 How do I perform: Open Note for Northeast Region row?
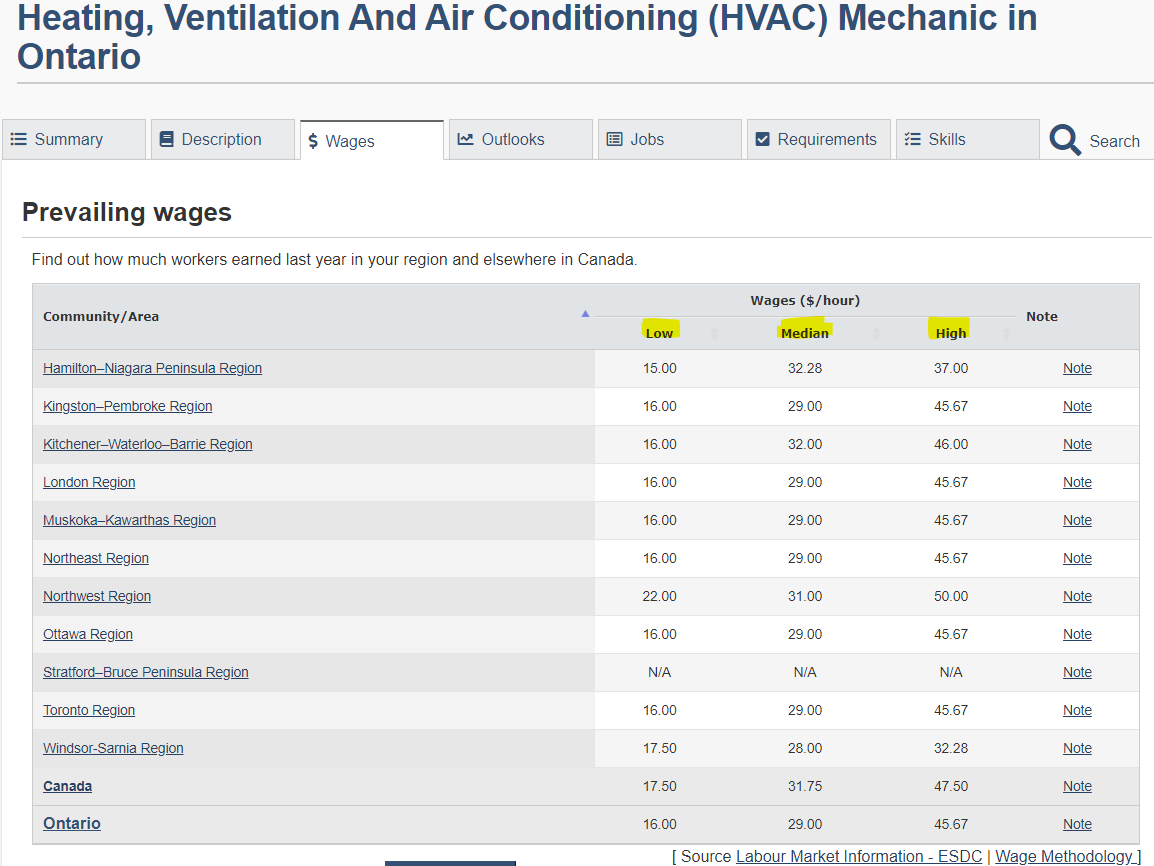[1077, 558]
